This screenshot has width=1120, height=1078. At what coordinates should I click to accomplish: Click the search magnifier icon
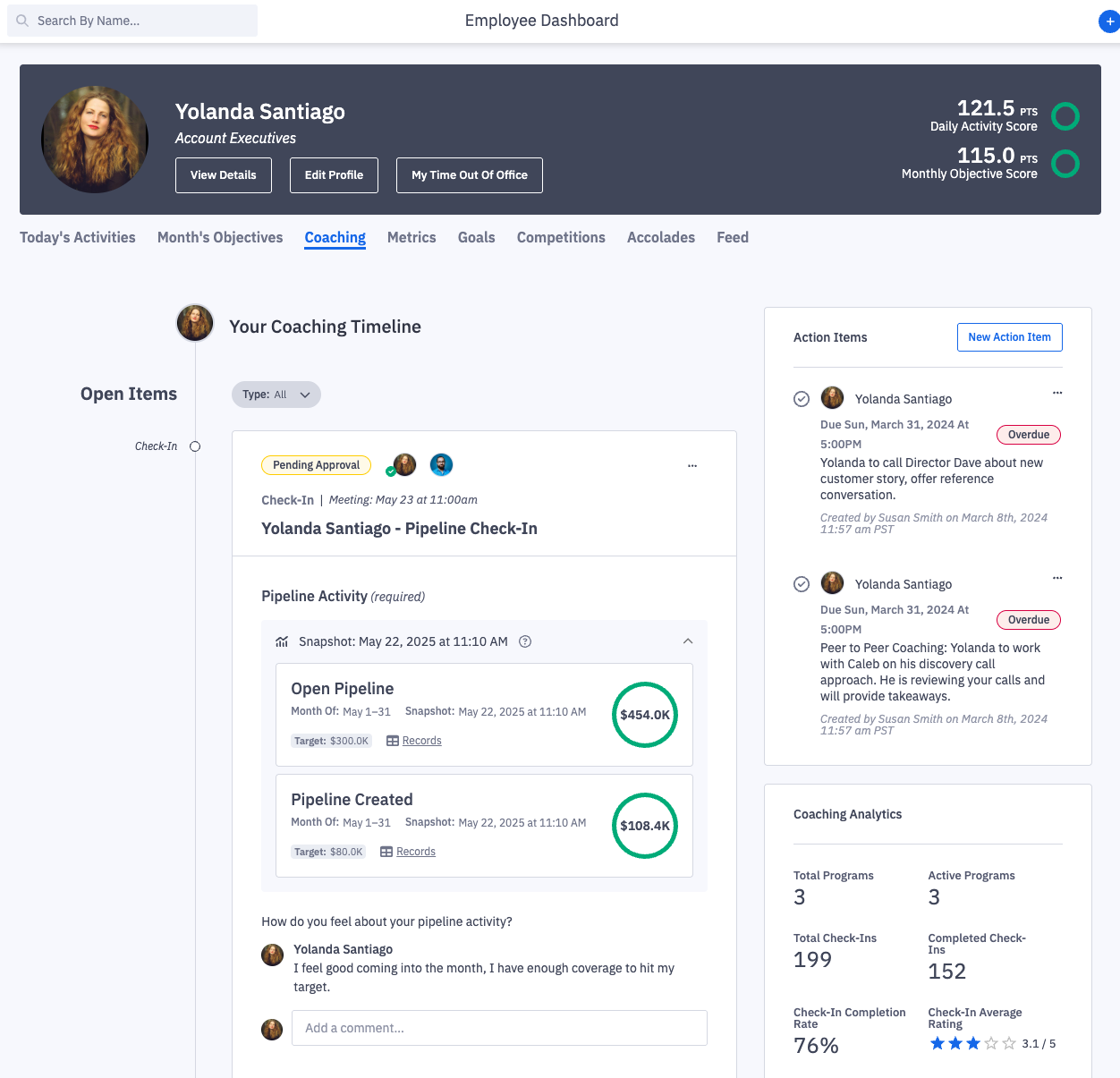(x=22, y=21)
